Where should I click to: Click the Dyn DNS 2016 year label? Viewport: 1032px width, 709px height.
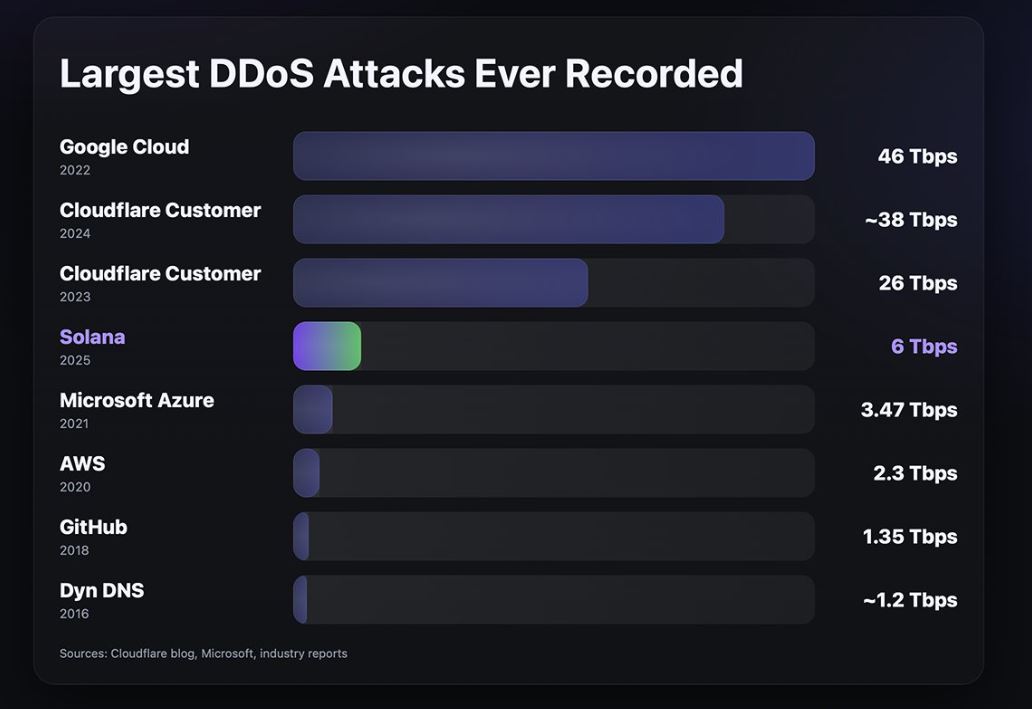pyautogui.click(x=74, y=613)
